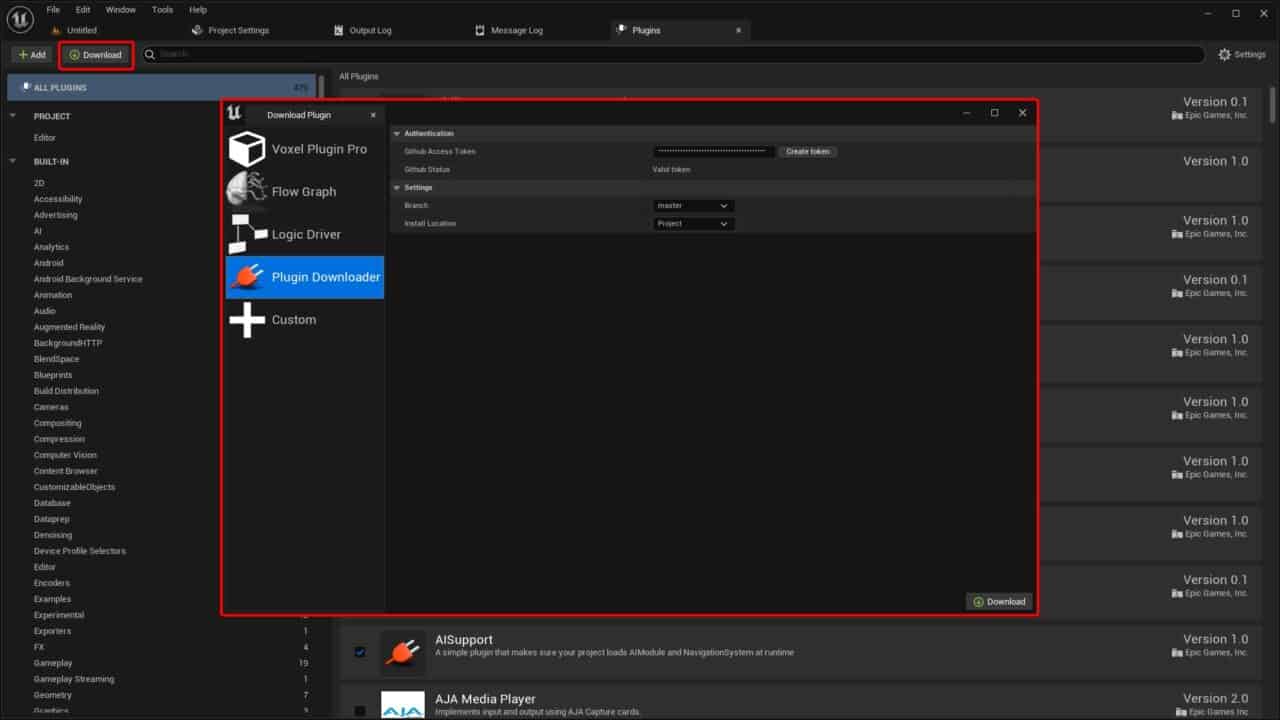Select the Logic Driver plugin icon
Image resolution: width=1280 pixels, height=720 pixels.
(247, 234)
